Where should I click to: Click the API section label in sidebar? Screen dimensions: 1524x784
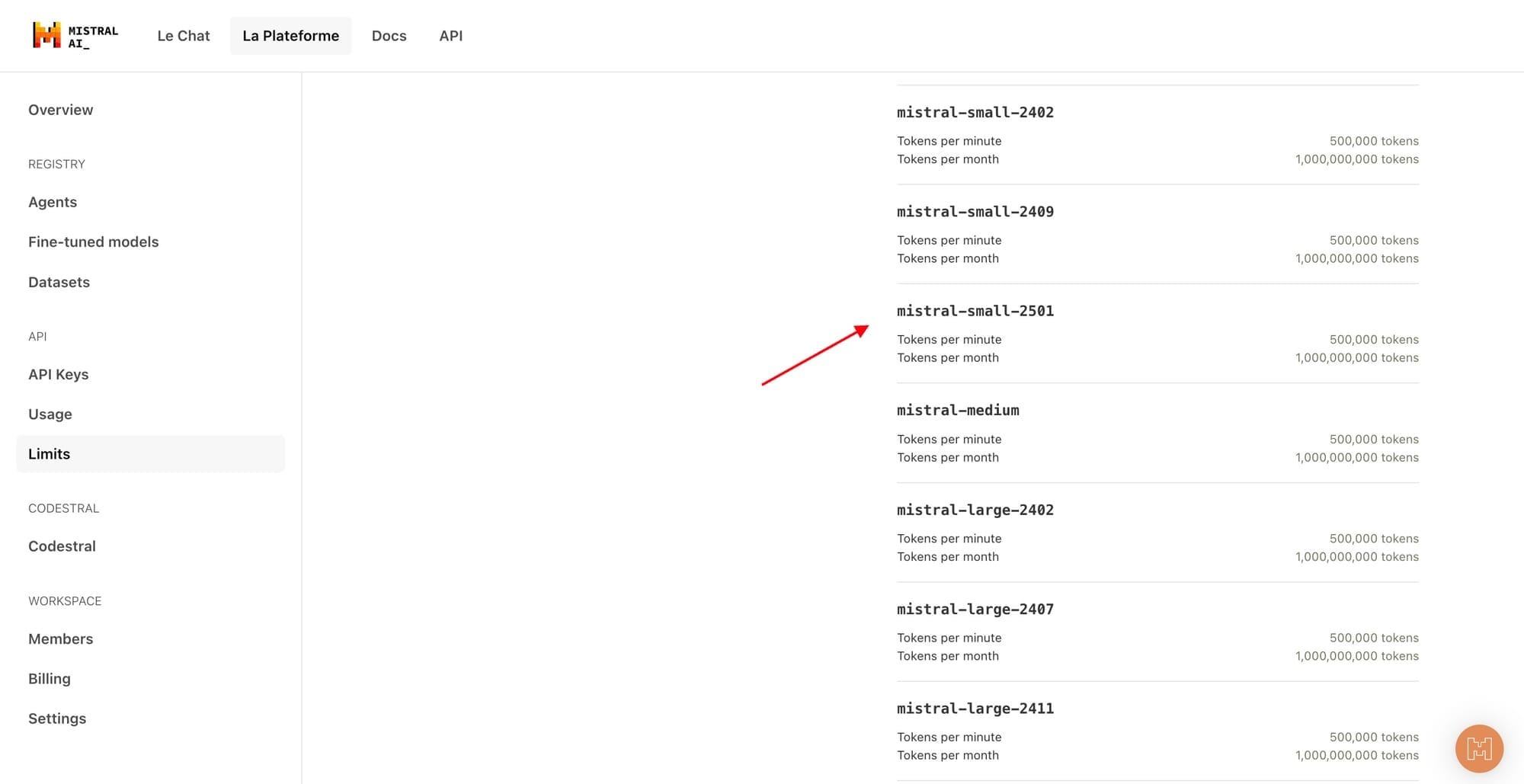[37, 336]
